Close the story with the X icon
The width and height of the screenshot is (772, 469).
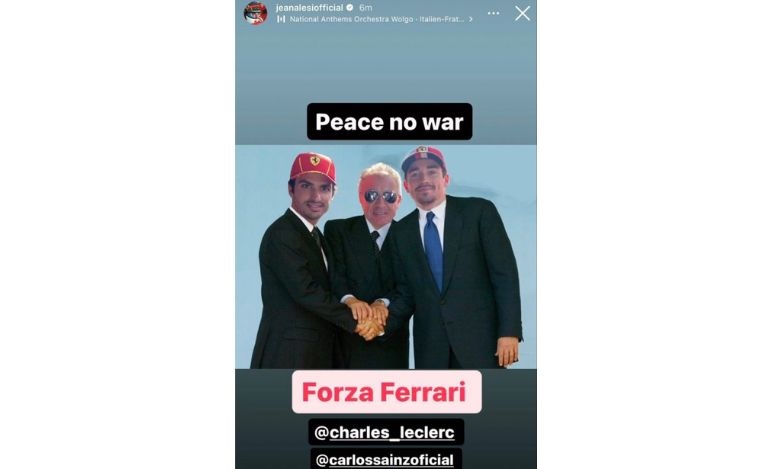(x=522, y=13)
